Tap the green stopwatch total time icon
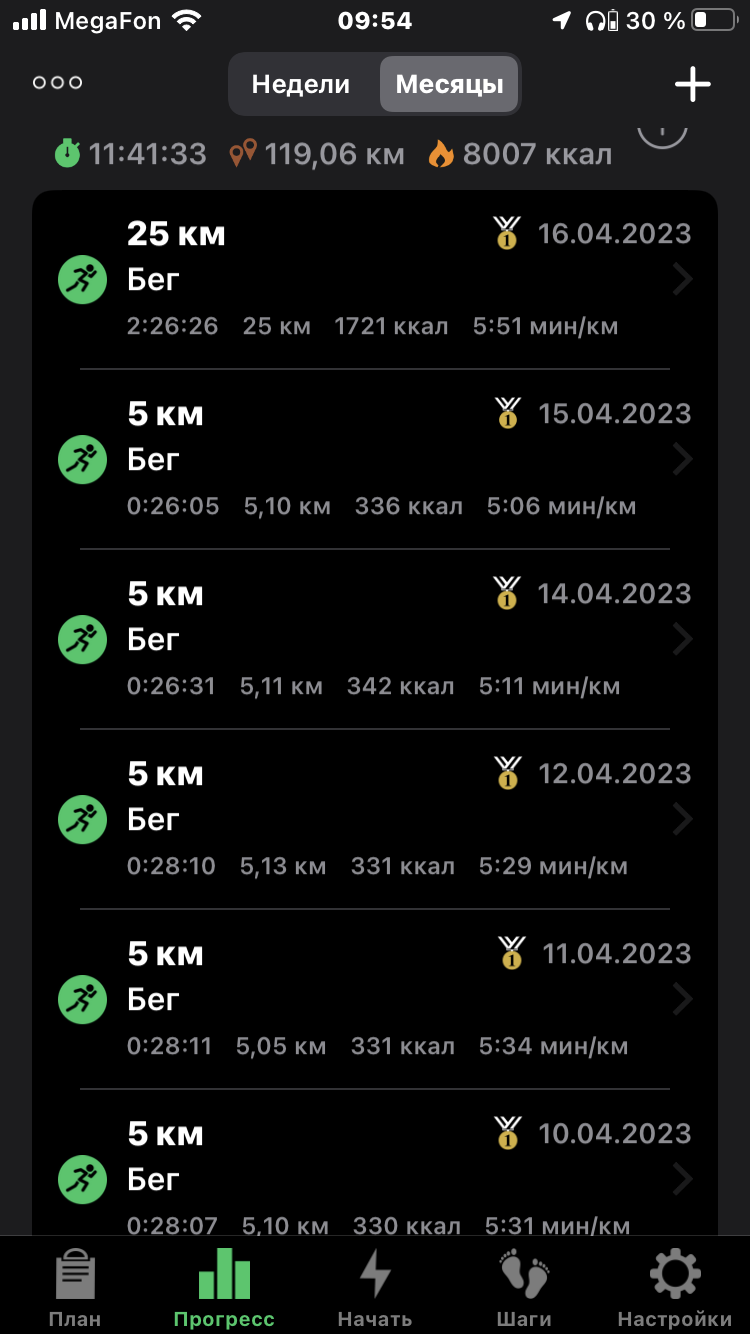This screenshot has width=750, height=1334. (x=67, y=154)
